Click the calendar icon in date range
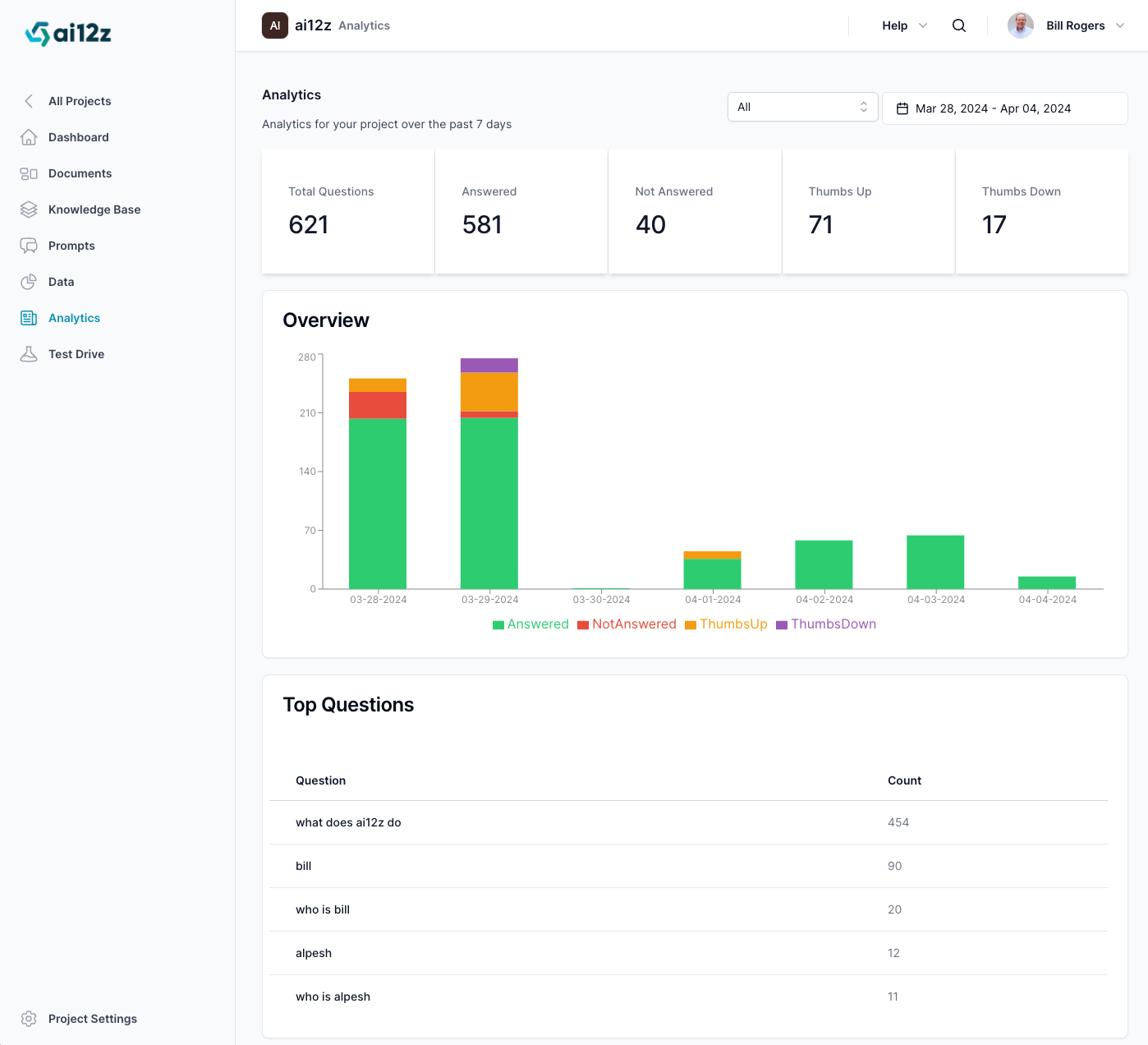The width and height of the screenshot is (1148, 1045). point(902,108)
